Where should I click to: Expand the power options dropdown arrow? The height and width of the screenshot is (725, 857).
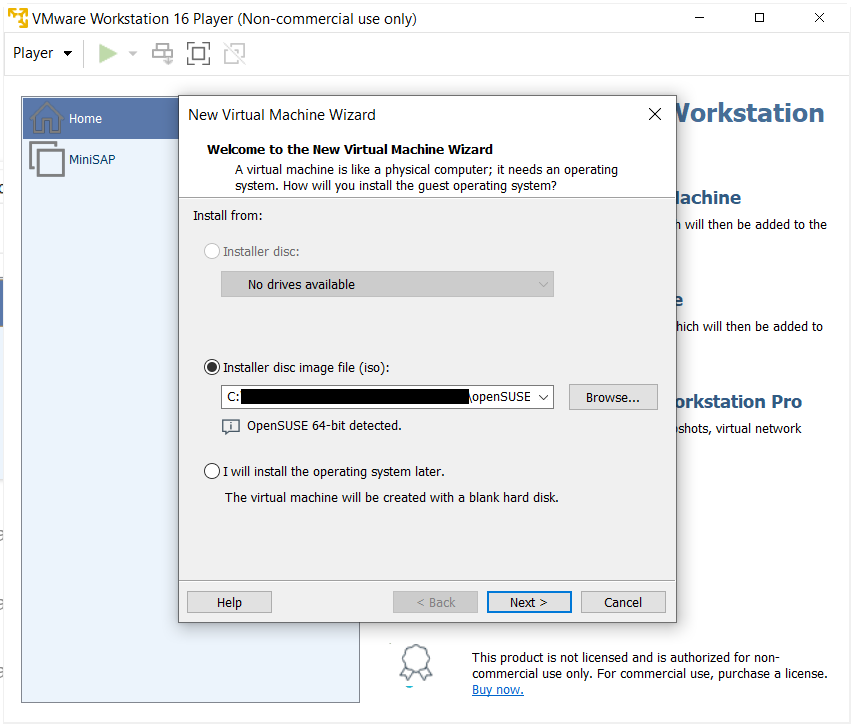coord(132,54)
